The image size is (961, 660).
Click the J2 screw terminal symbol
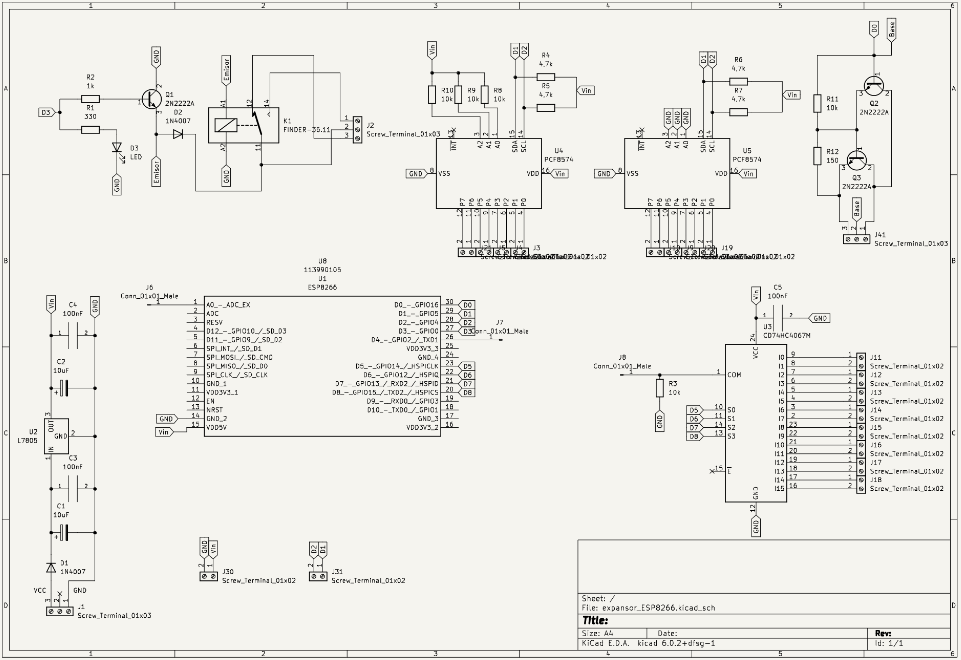pos(357,129)
